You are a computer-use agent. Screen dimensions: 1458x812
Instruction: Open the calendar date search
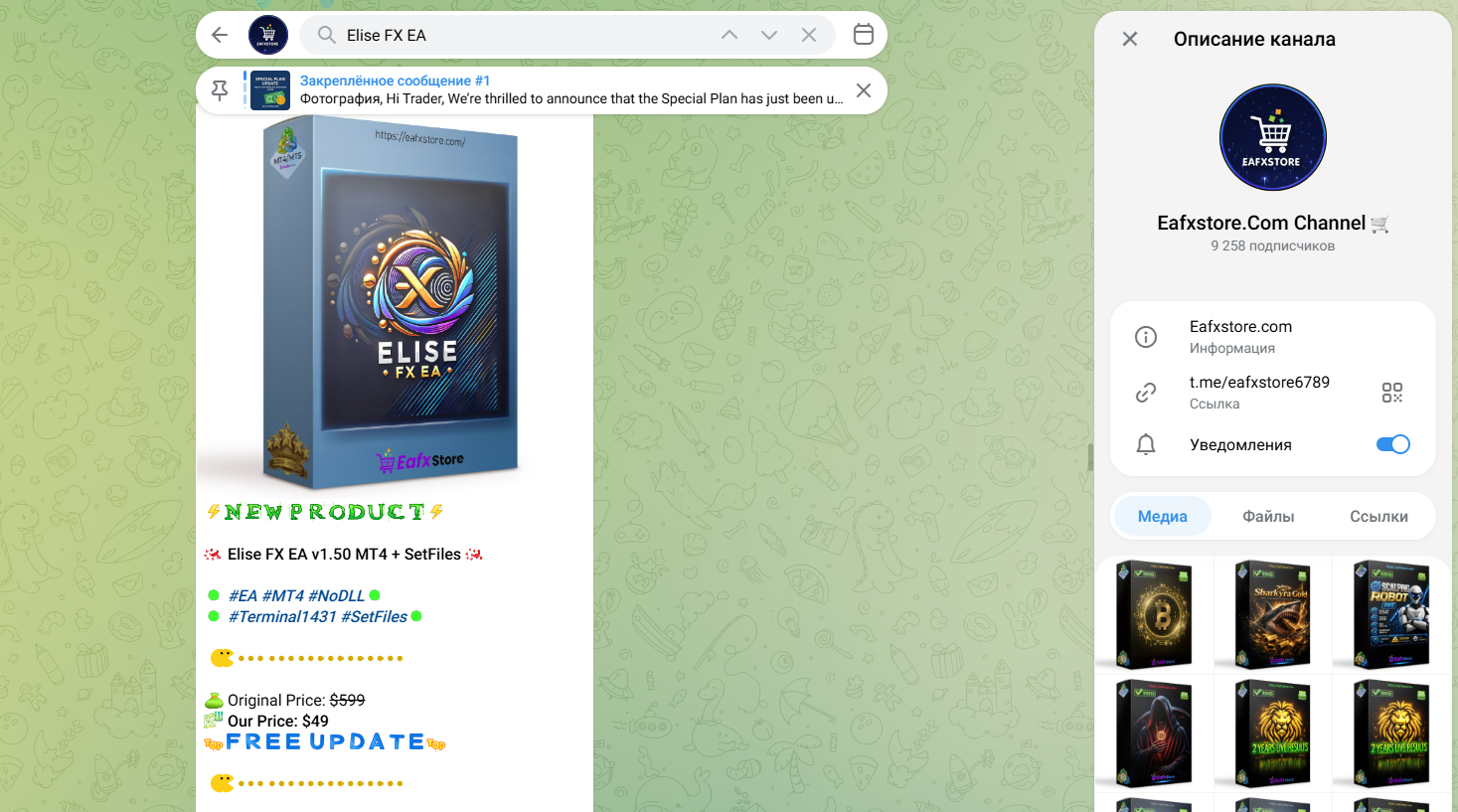(864, 34)
